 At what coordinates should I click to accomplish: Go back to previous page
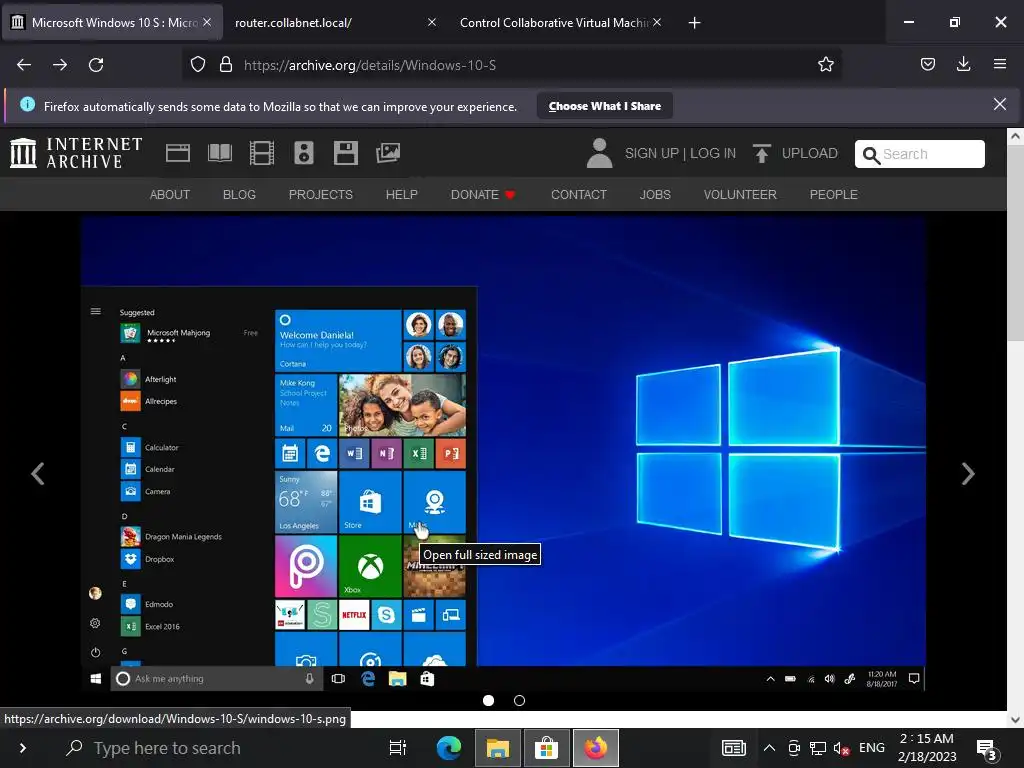[x=24, y=65]
